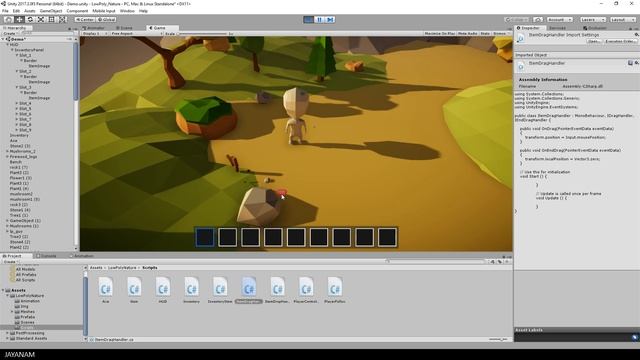Expand the PostProcessing folder
The width and height of the screenshot is (640, 360).
[x=7, y=333]
